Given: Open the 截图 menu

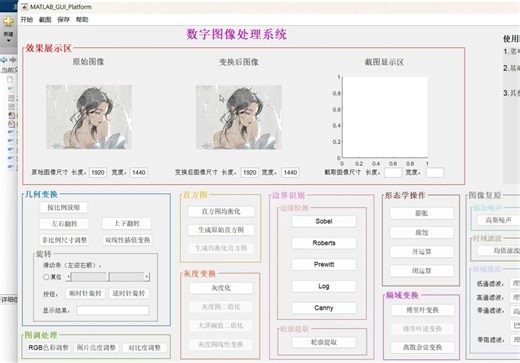Looking at the screenshot, I should coord(45,20).
